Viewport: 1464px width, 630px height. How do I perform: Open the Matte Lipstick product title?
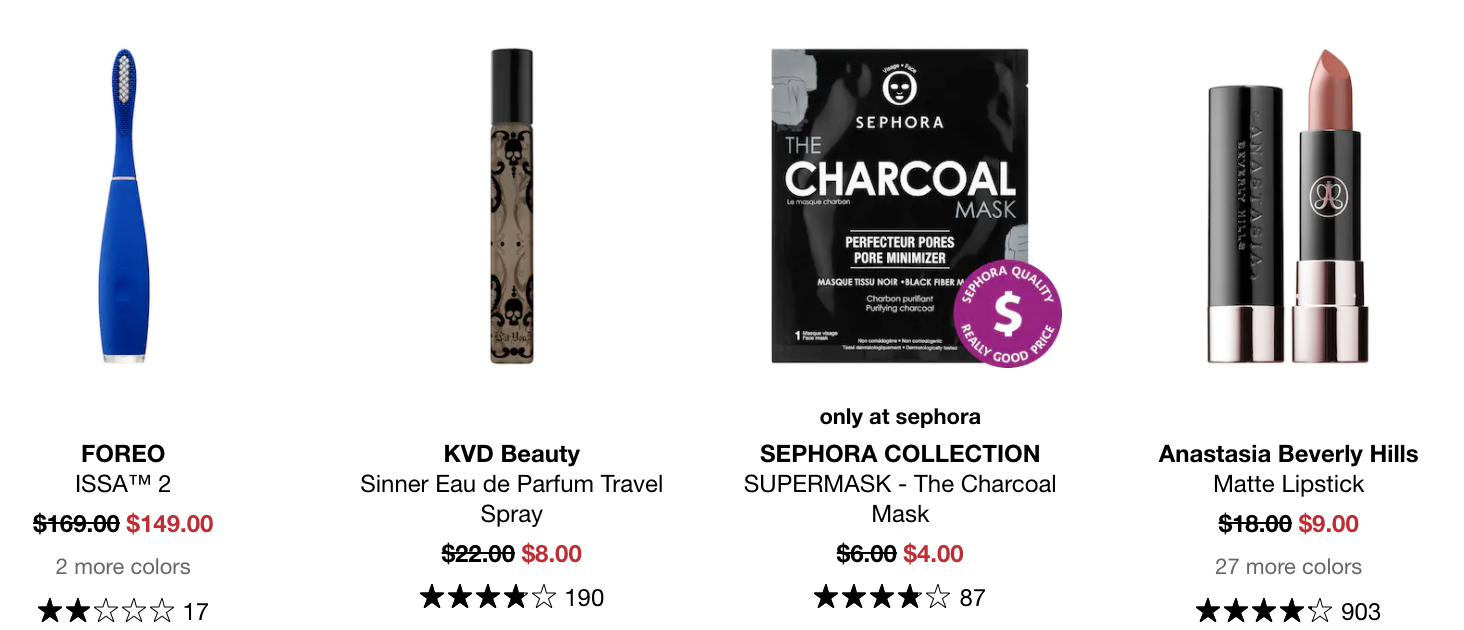tap(1288, 484)
